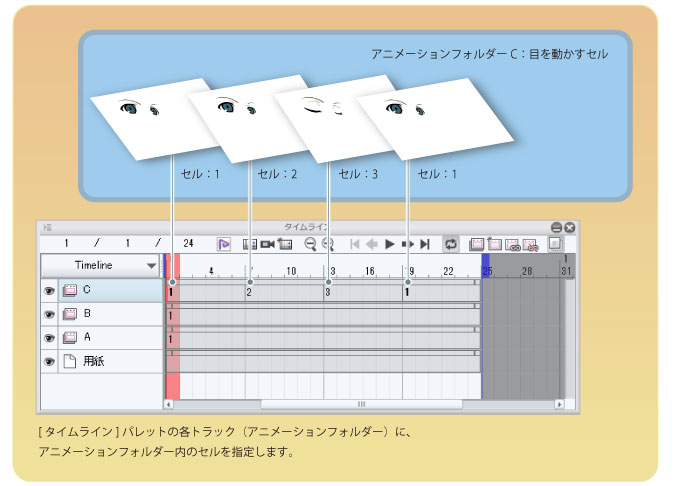Click the start frame number field
This screenshot has width=693, height=486.
(127, 243)
